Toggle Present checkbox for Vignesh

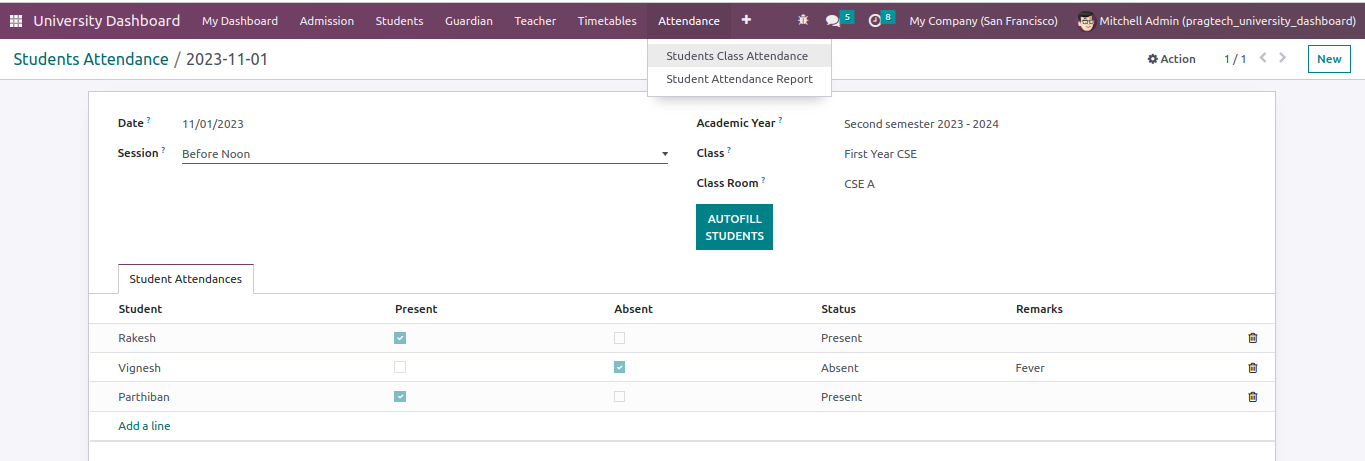point(400,367)
